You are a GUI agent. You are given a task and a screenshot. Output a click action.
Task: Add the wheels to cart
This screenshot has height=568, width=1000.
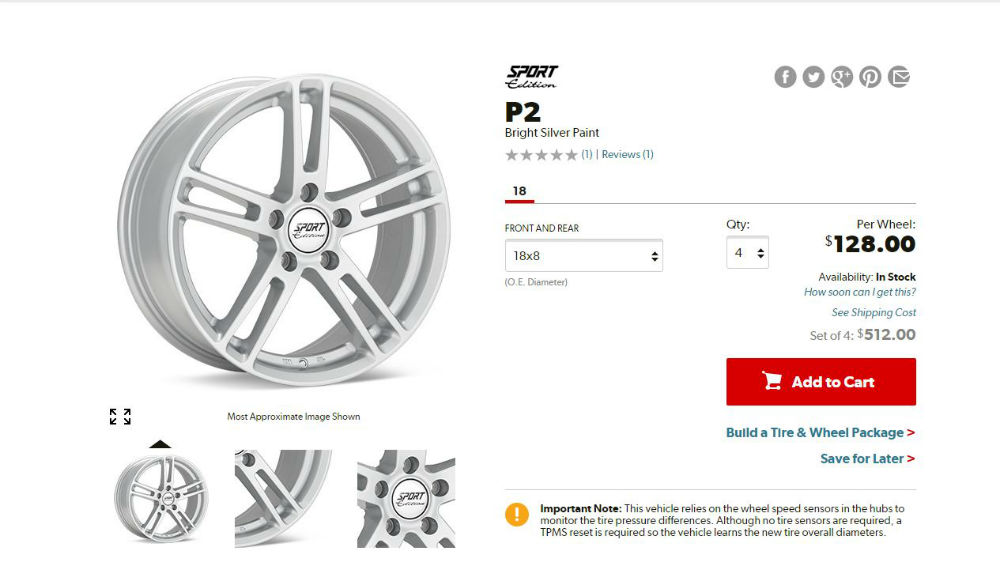coord(820,381)
